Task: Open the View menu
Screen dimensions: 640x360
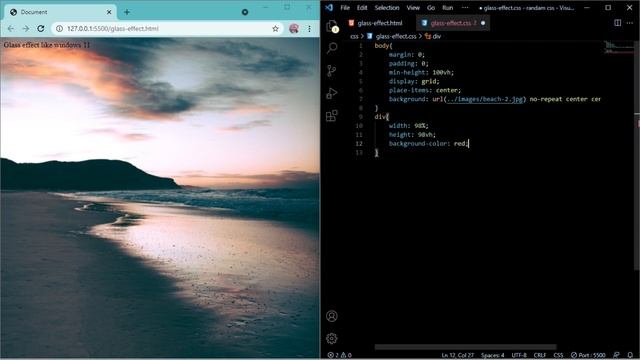Action: [x=413, y=8]
